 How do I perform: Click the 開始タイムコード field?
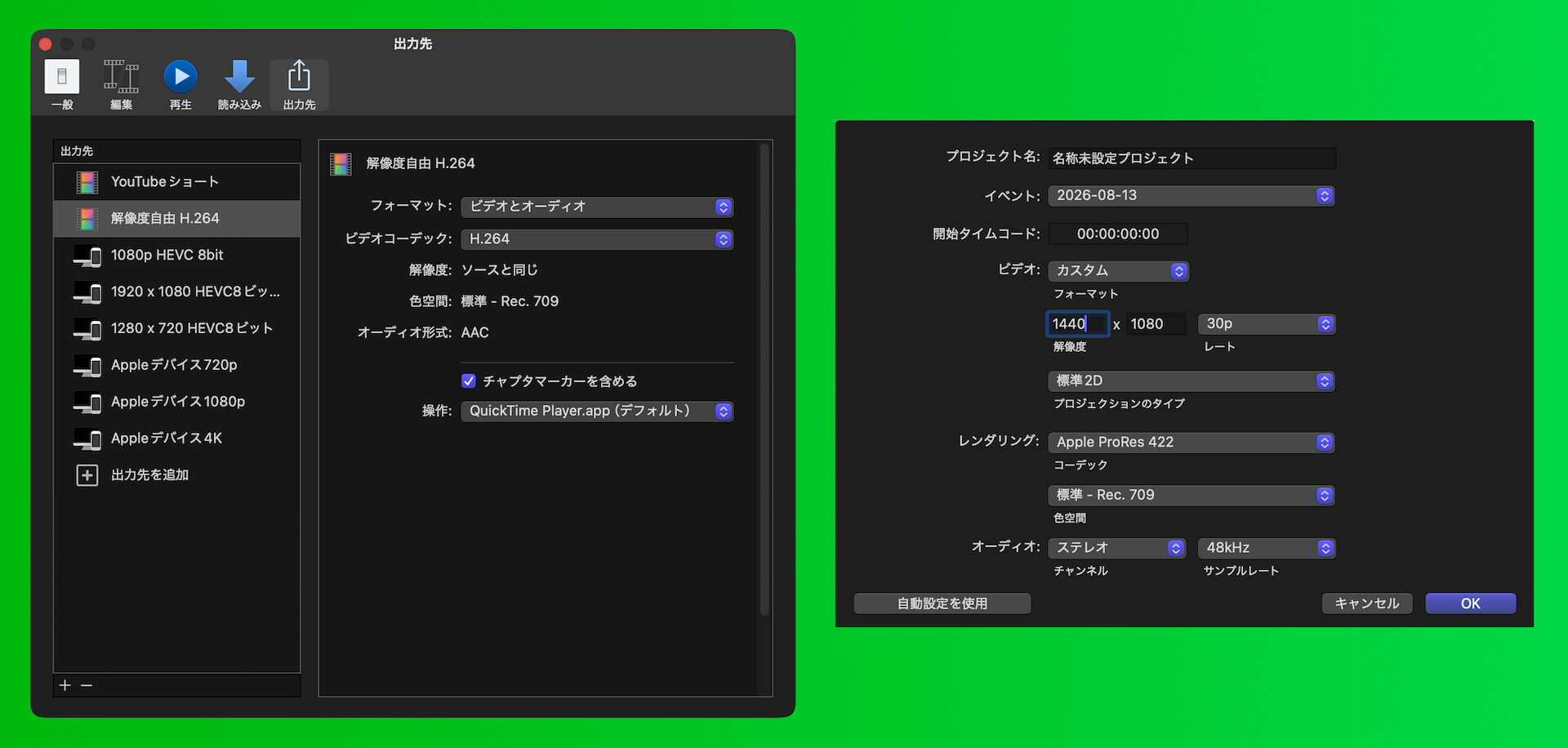point(1118,234)
